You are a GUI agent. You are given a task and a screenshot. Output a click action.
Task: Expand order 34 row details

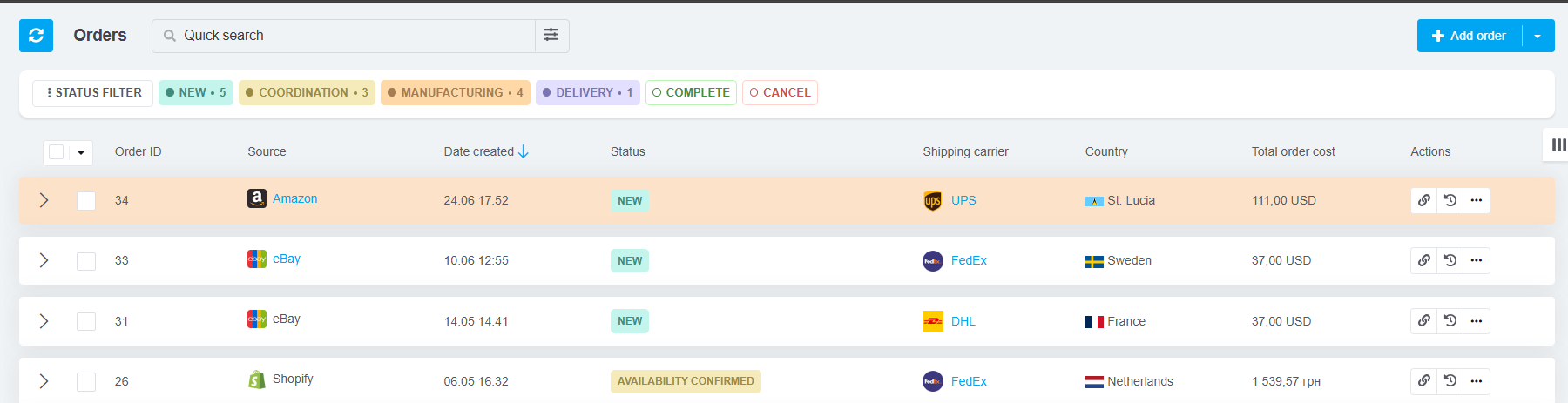tap(44, 200)
